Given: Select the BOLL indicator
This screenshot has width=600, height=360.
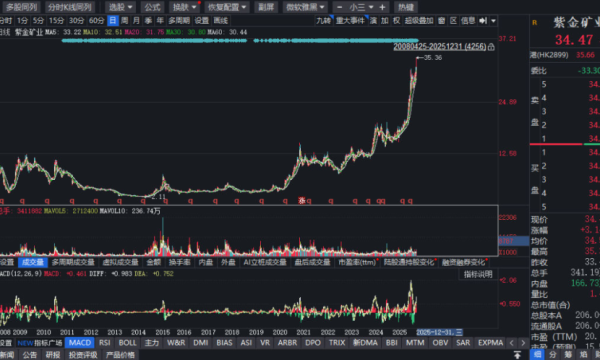Looking at the screenshot, I should [x=127, y=343].
